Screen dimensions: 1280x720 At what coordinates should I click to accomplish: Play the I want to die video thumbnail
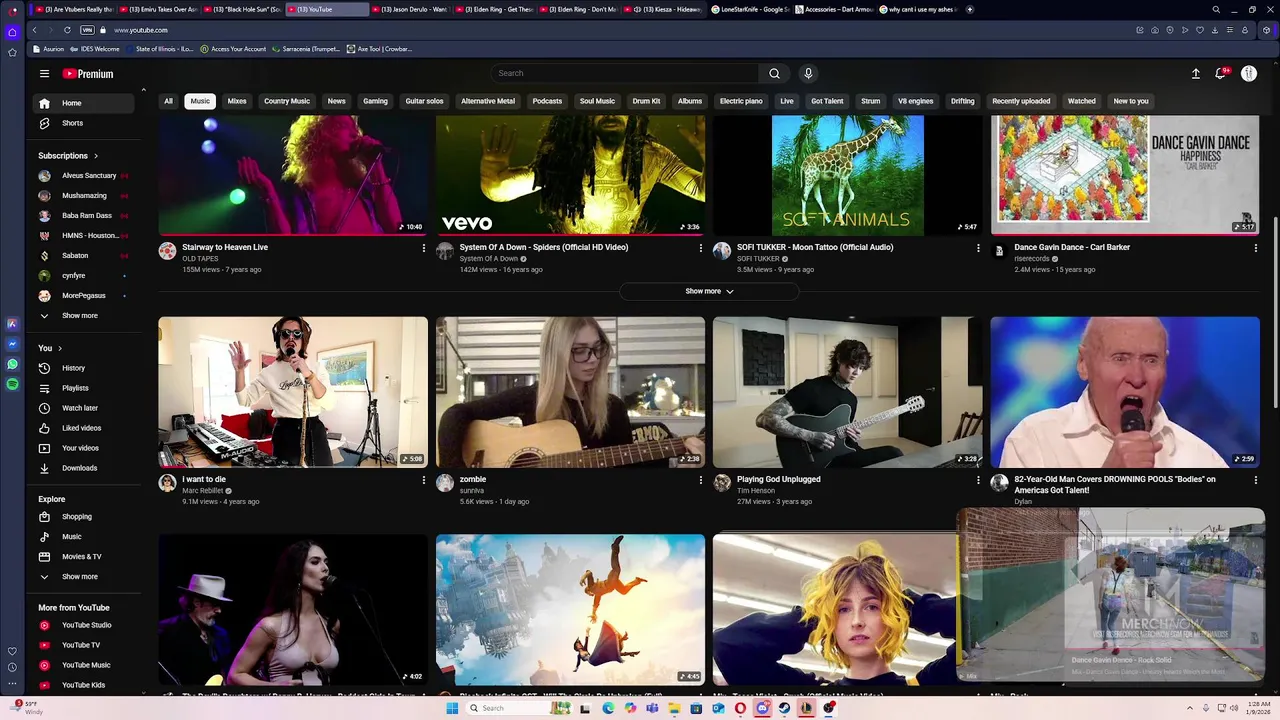point(293,392)
